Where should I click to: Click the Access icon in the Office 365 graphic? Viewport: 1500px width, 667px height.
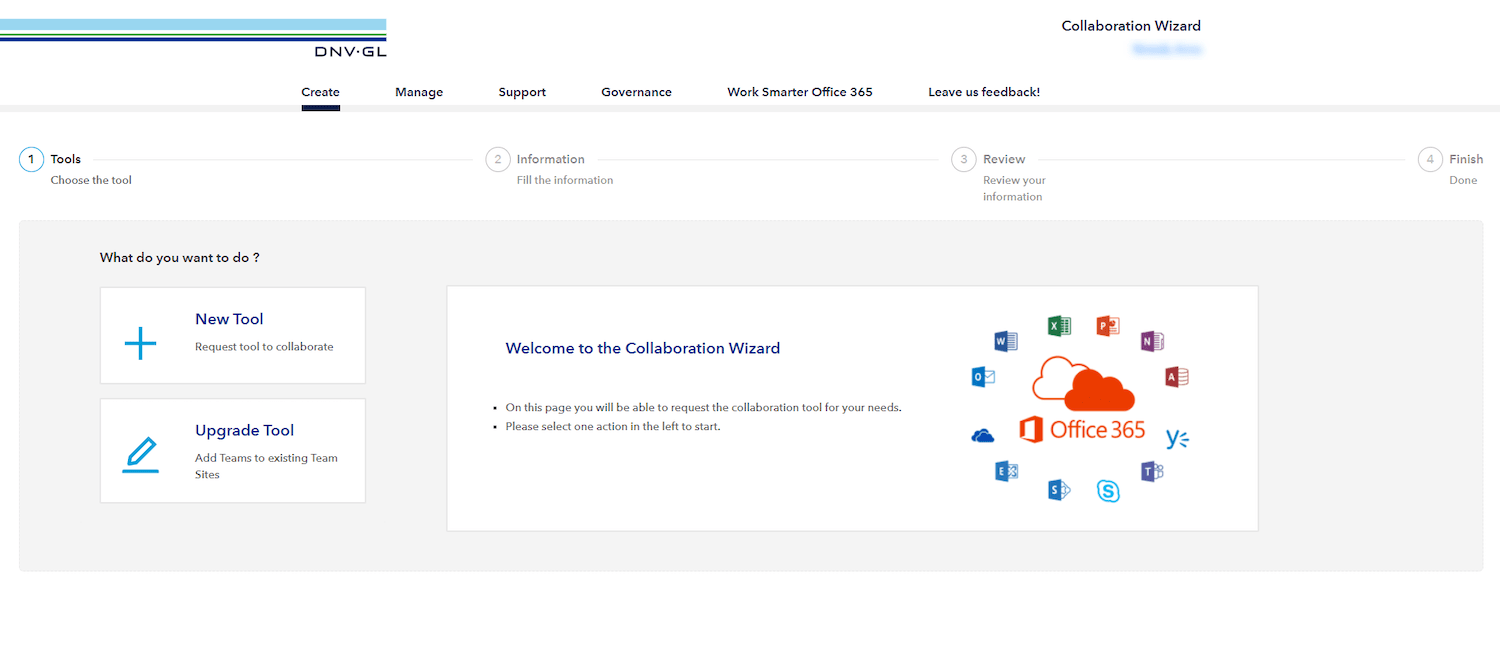pos(1176,377)
